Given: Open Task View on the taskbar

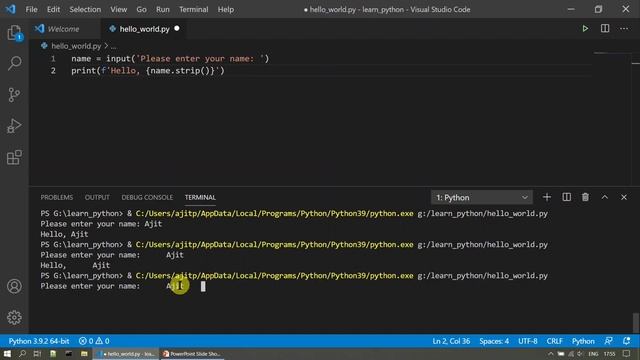Looking at the screenshot, I should click(x=37, y=354).
